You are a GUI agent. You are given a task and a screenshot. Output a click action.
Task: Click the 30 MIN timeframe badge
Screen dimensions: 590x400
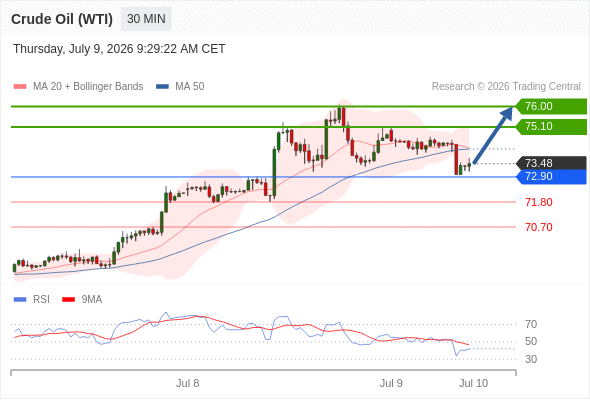146,19
